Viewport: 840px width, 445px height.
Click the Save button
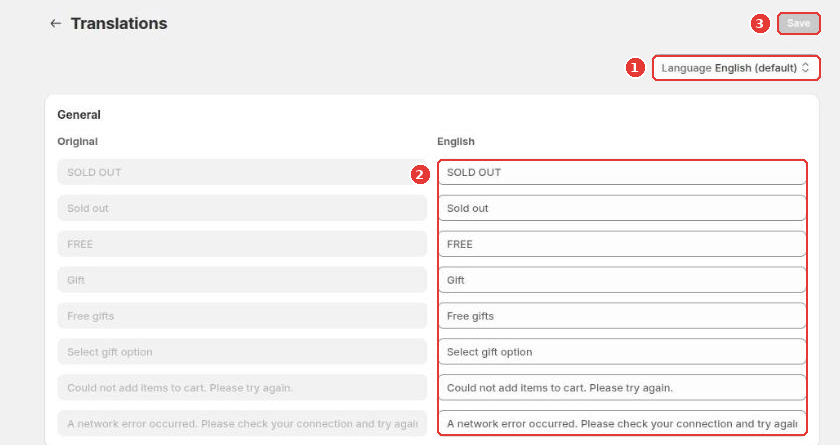[798, 24]
